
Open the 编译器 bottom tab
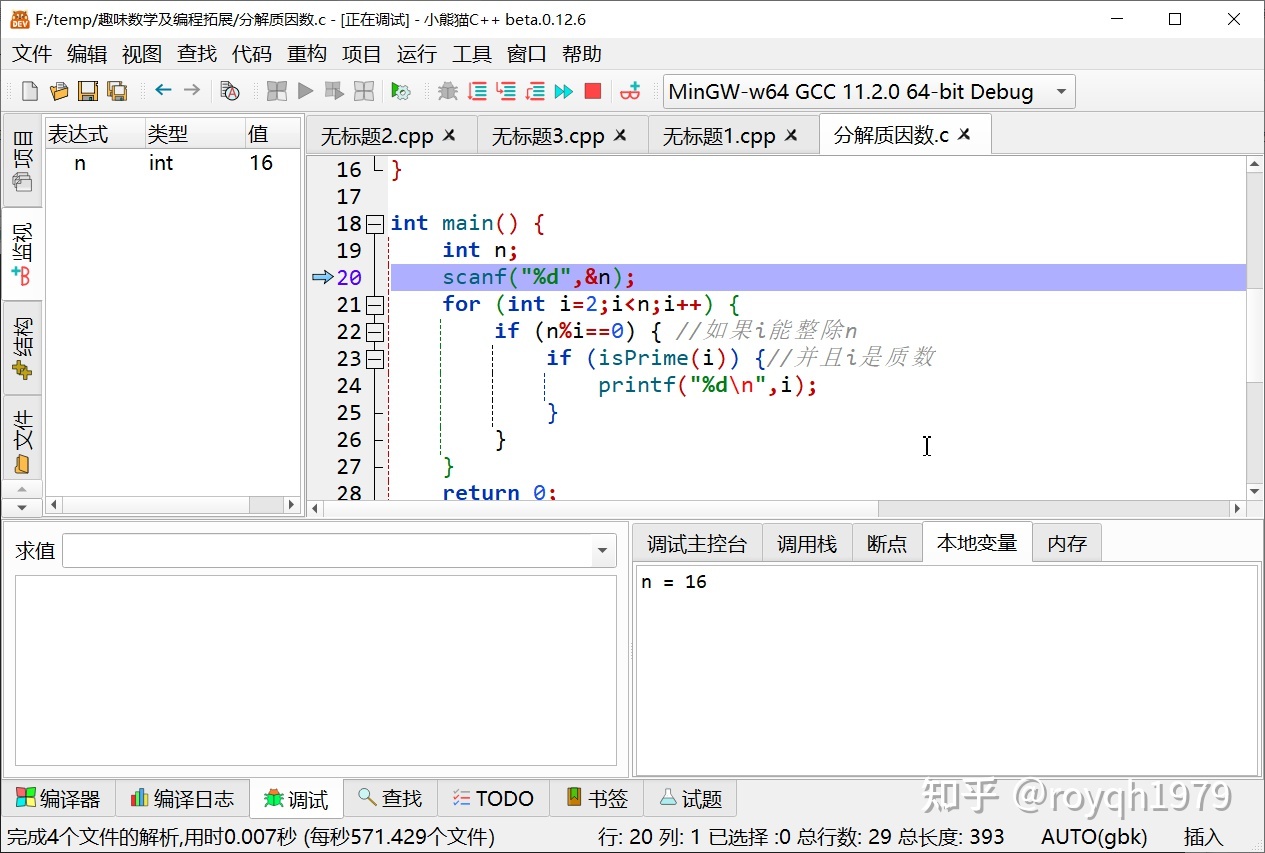[x=59, y=799]
